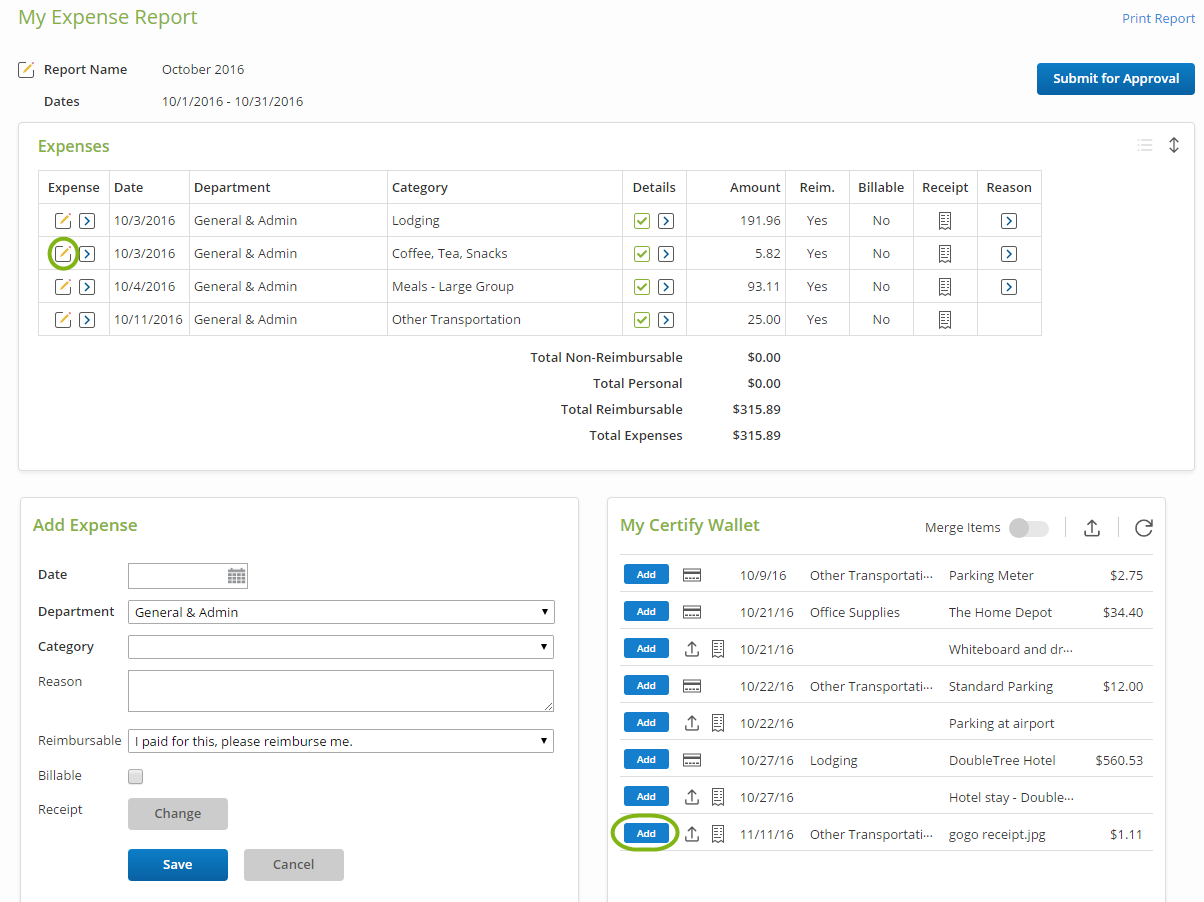Add DoubleTree Hotel item to report

click(646, 760)
